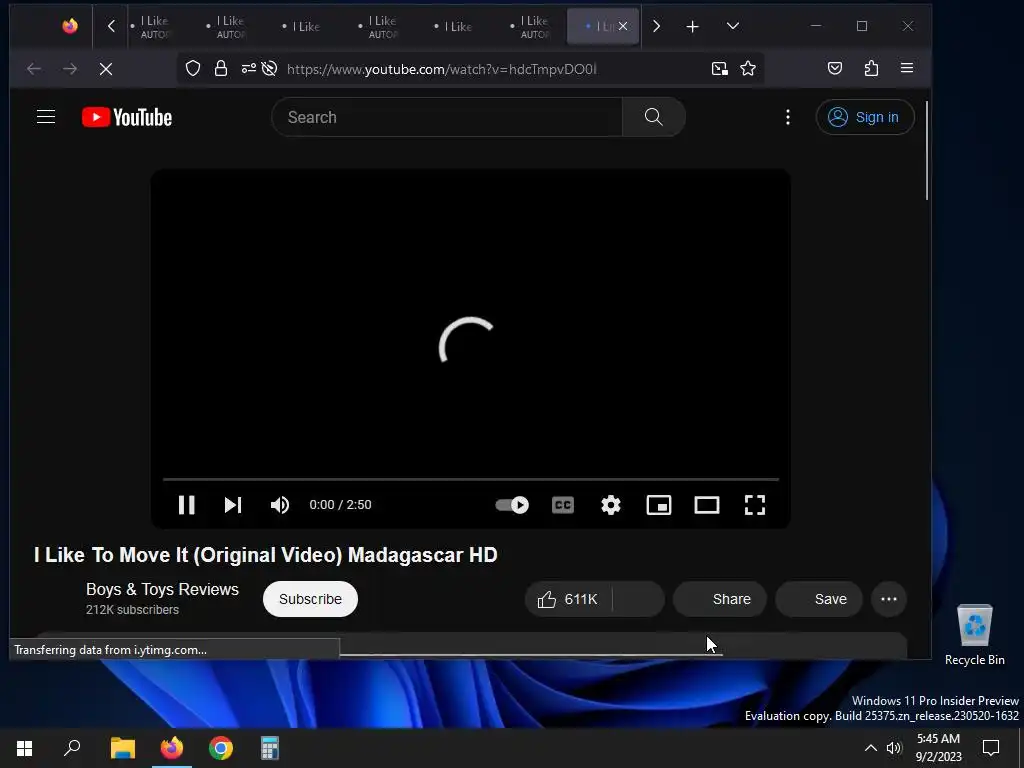1024x768 pixels.
Task: Pause the video
Action: coord(187,505)
